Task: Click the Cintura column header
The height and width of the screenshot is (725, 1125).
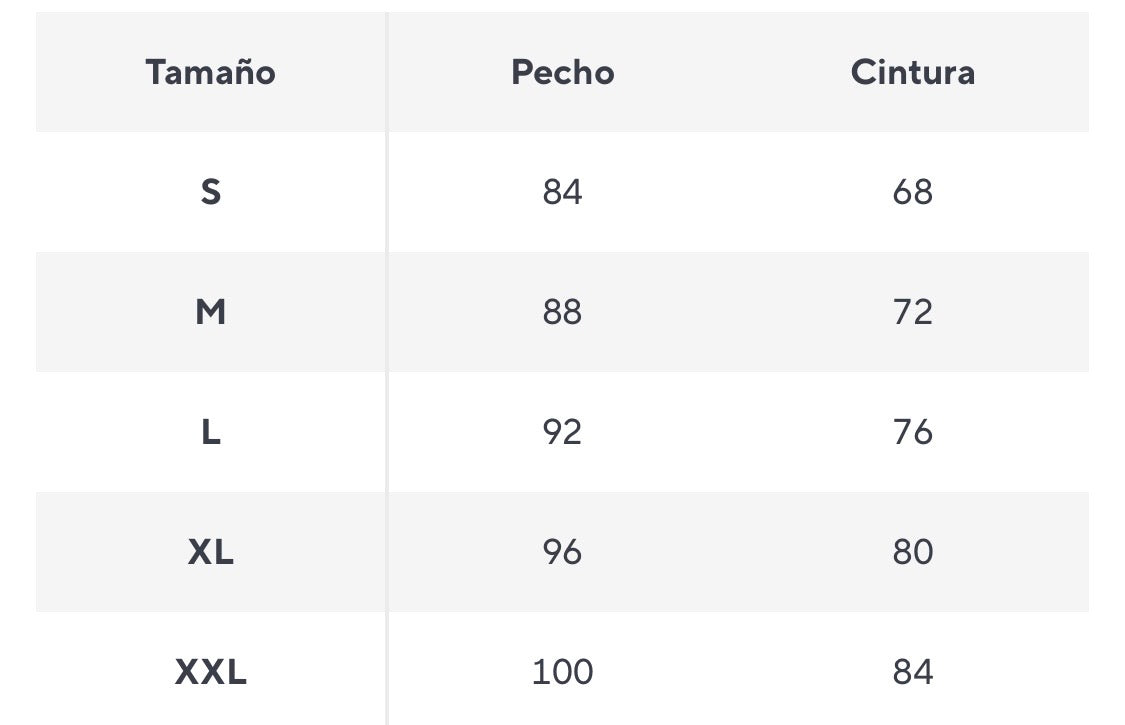Action: point(912,72)
